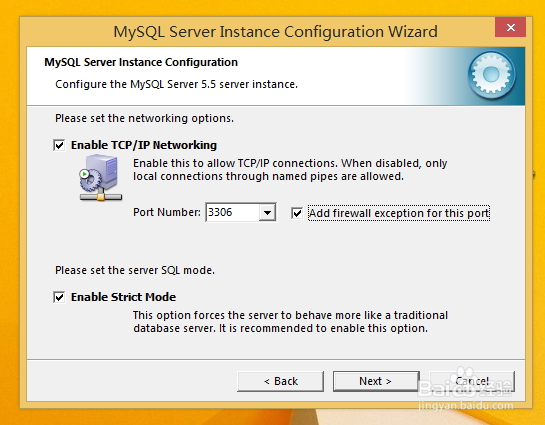545x425 pixels.
Task: Click the gear logo in header
Action: click(x=491, y=74)
